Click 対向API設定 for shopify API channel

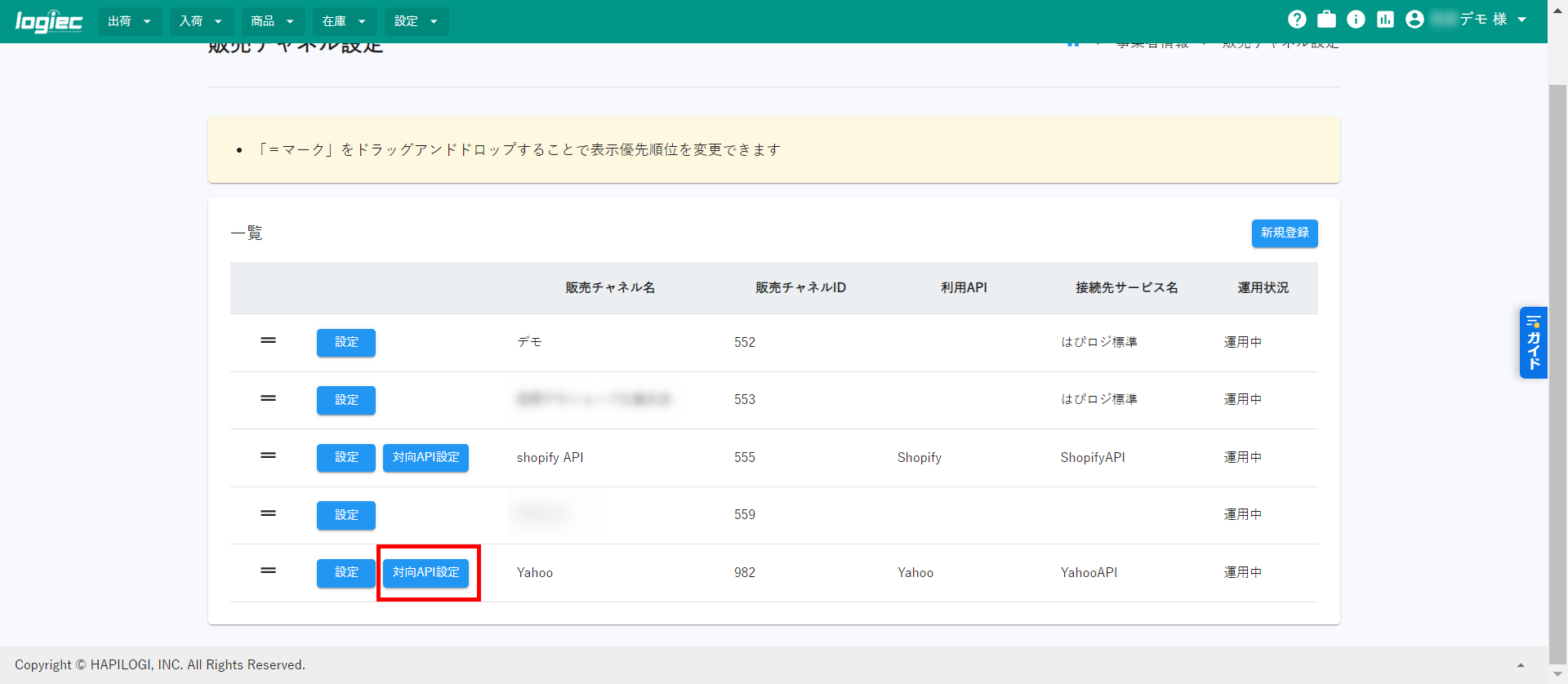pyautogui.click(x=425, y=458)
